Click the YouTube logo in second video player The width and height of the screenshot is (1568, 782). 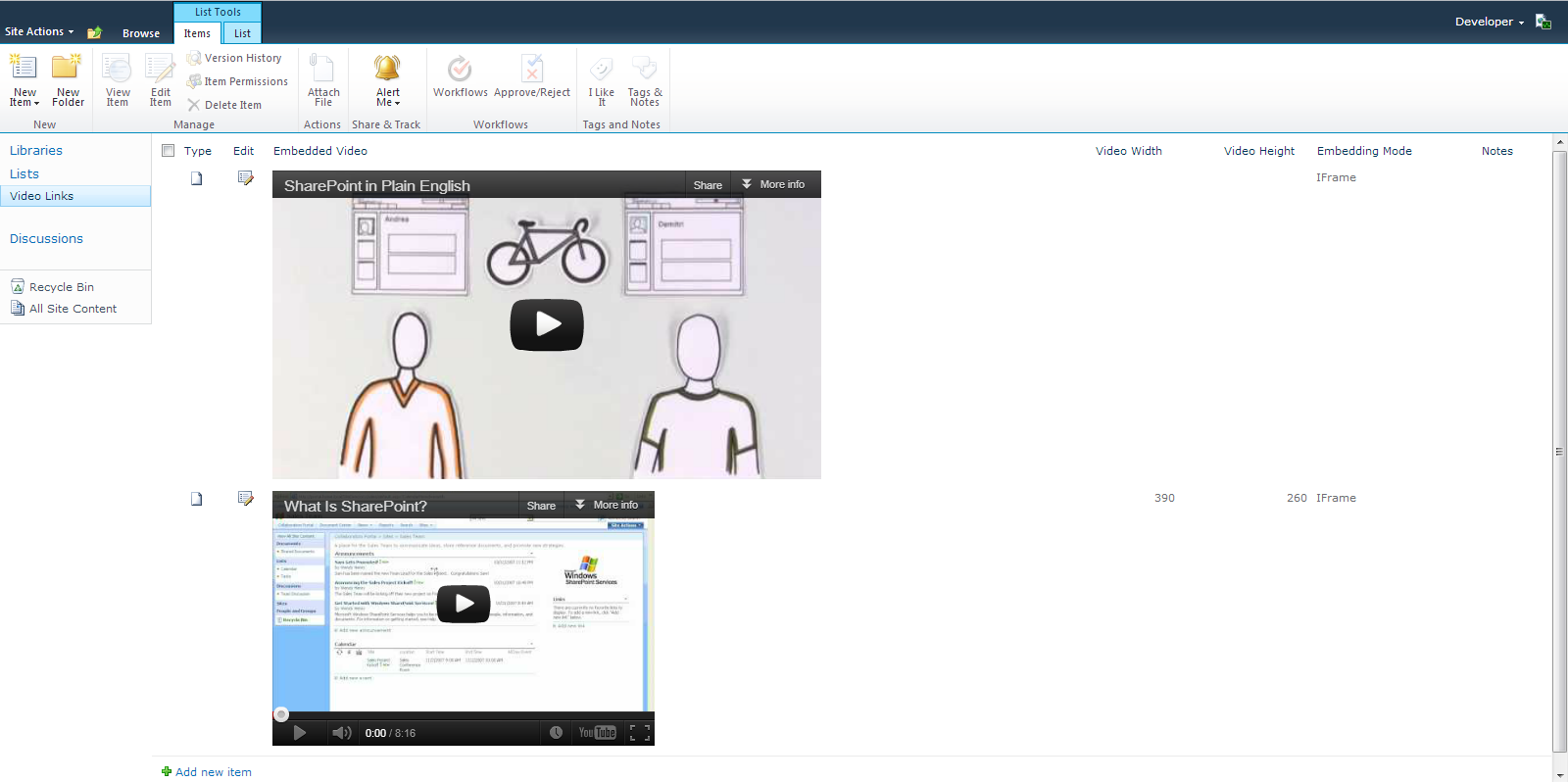[597, 733]
